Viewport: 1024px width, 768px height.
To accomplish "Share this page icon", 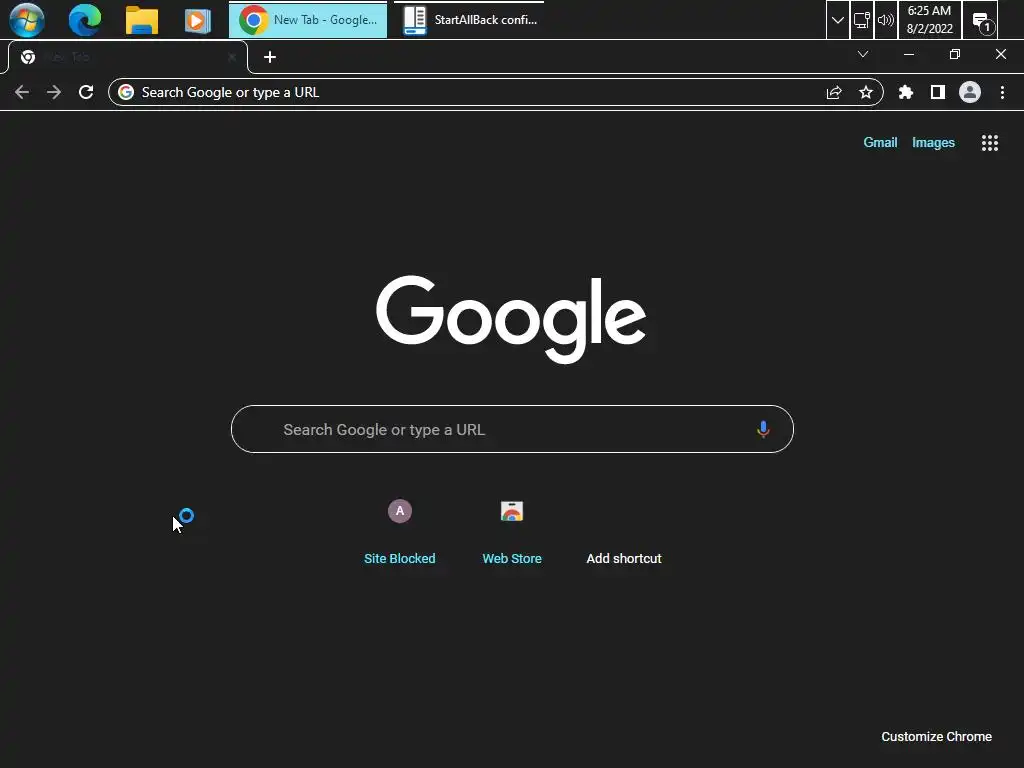I will 834,92.
